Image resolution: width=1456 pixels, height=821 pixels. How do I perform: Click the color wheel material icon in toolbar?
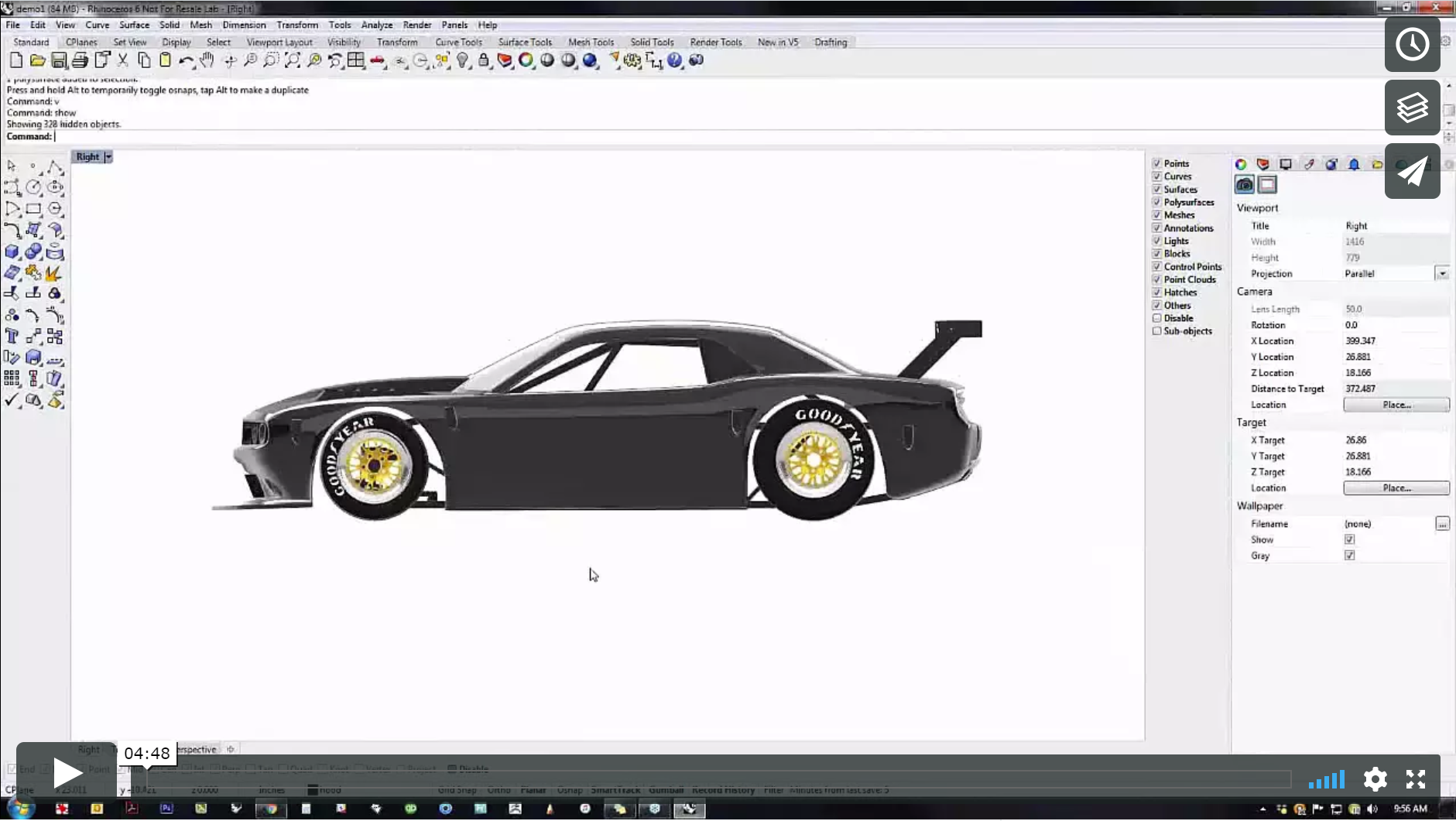[526, 60]
